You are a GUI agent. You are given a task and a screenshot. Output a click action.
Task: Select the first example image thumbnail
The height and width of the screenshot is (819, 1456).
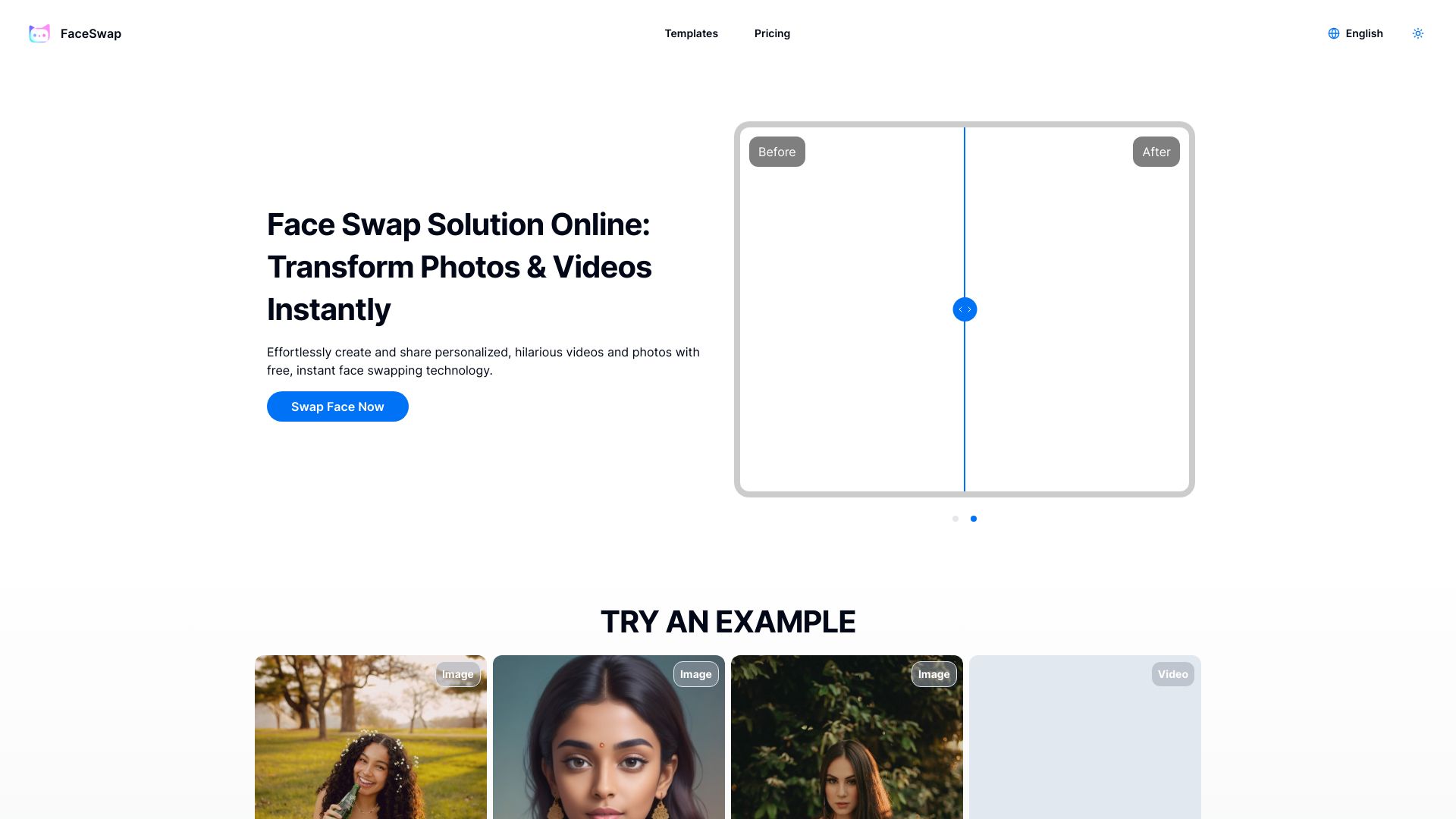[370, 737]
